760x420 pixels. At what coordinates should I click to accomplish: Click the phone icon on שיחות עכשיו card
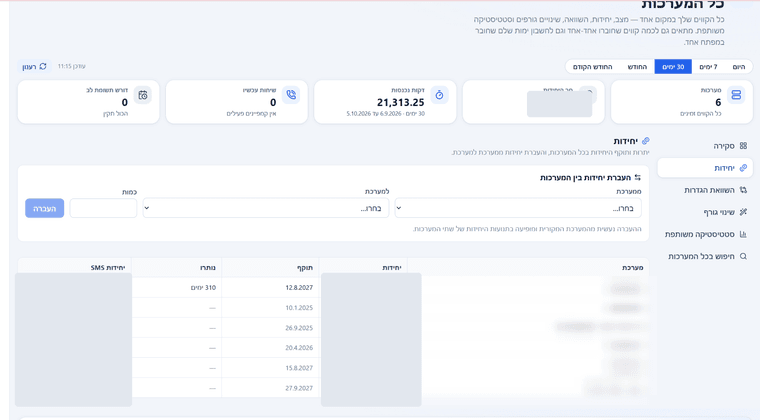click(x=291, y=94)
